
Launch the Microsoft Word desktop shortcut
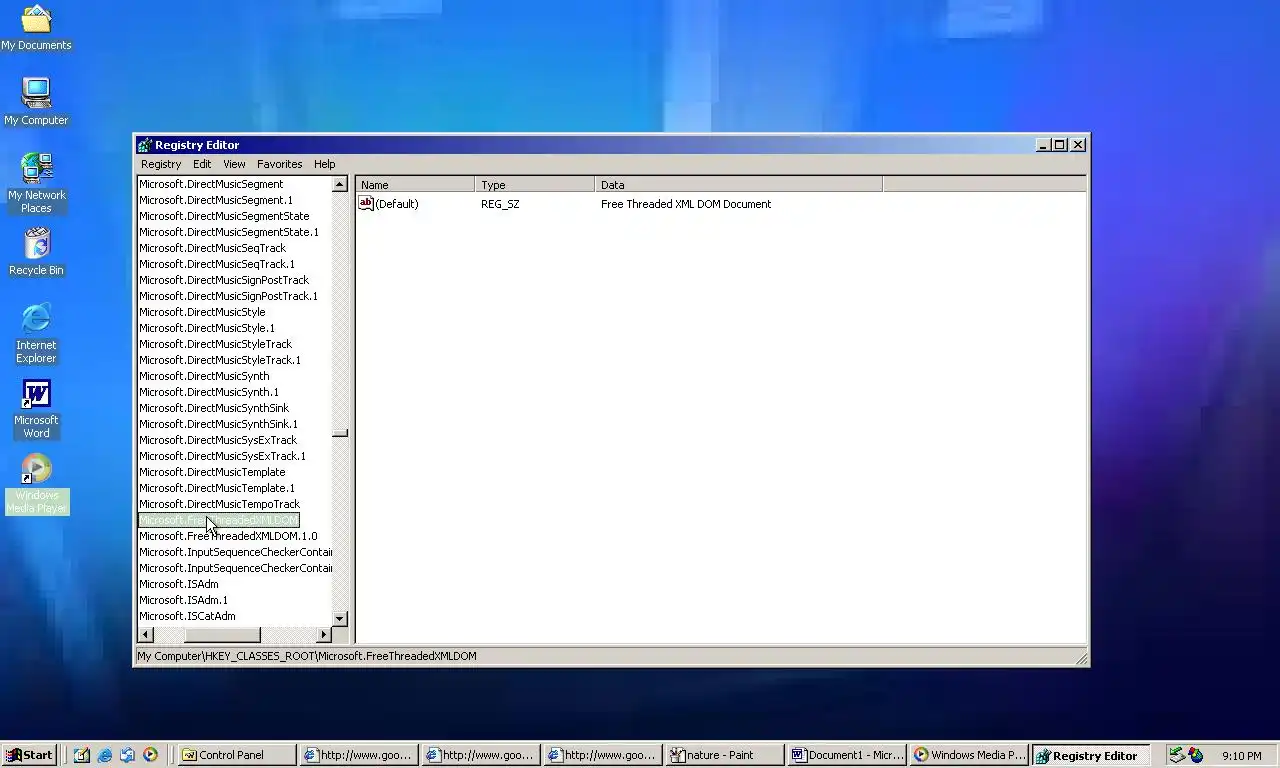coord(36,408)
